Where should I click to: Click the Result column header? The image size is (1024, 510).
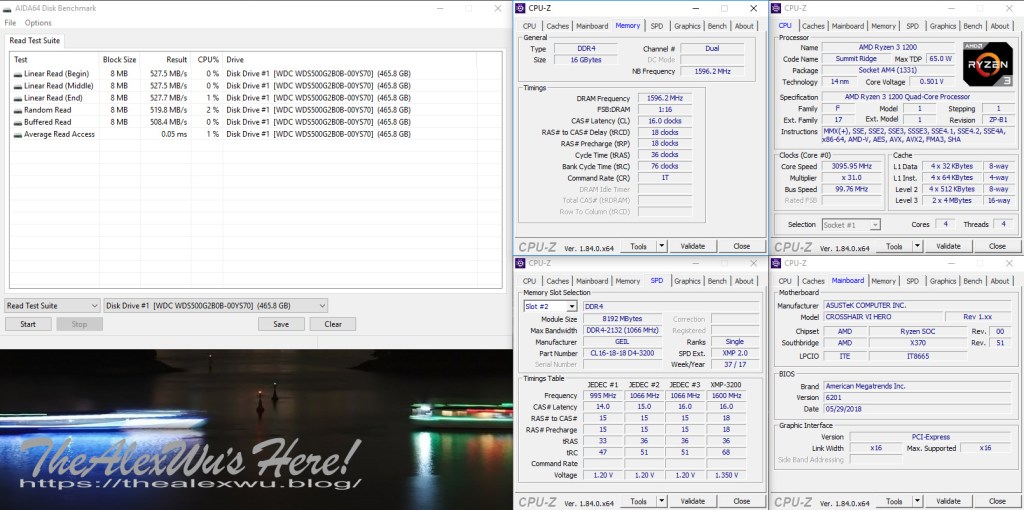pyautogui.click(x=176, y=59)
